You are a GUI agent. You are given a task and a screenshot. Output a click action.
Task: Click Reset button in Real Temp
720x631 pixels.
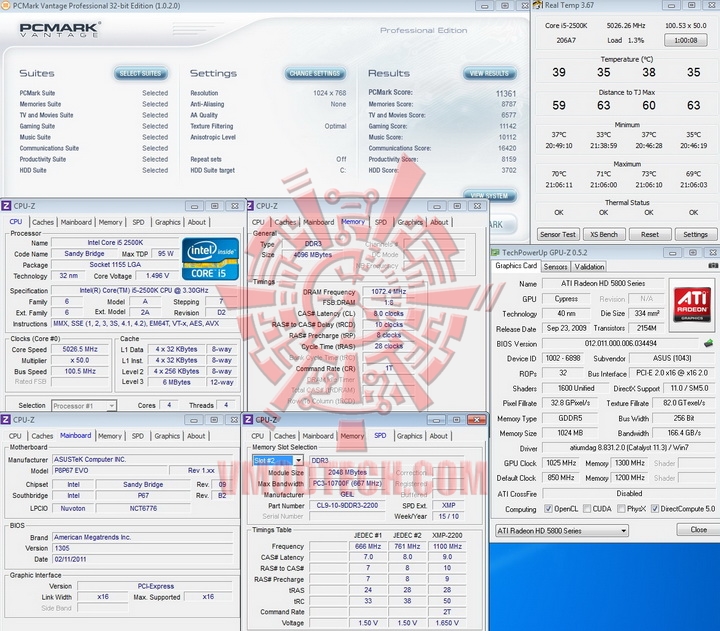coord(650,234)
